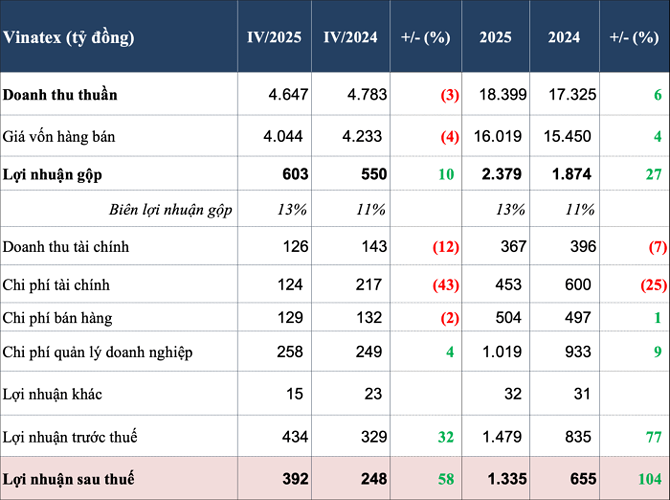Screen dimensions: 670x500
Task: Select the value "600" in Chi phí tài chính
Action: (578, 284)
